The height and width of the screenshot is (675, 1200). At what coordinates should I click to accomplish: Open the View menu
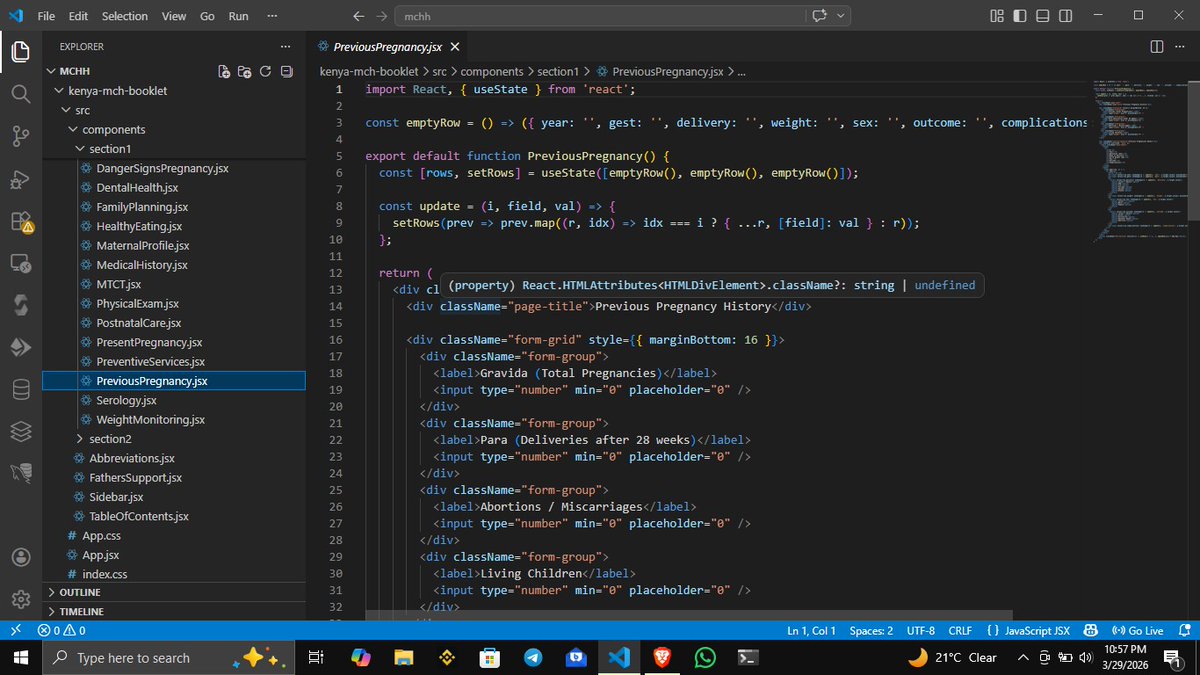click(174, 16)
